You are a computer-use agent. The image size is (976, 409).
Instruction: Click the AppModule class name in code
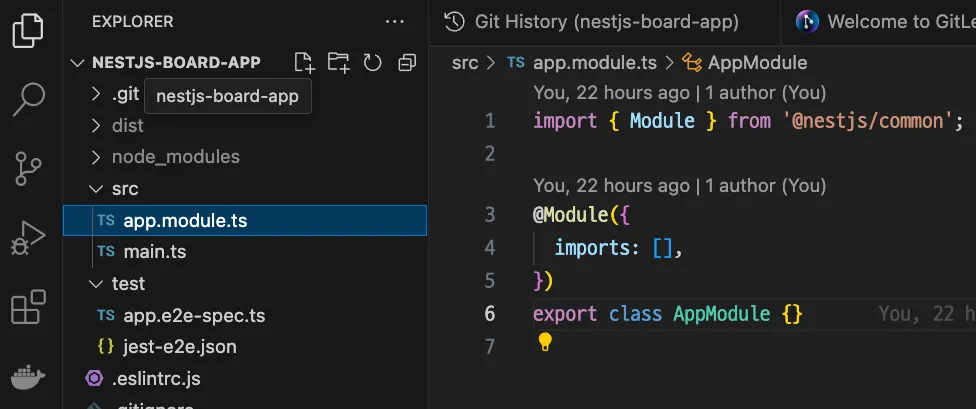click(x=721, y=314)
